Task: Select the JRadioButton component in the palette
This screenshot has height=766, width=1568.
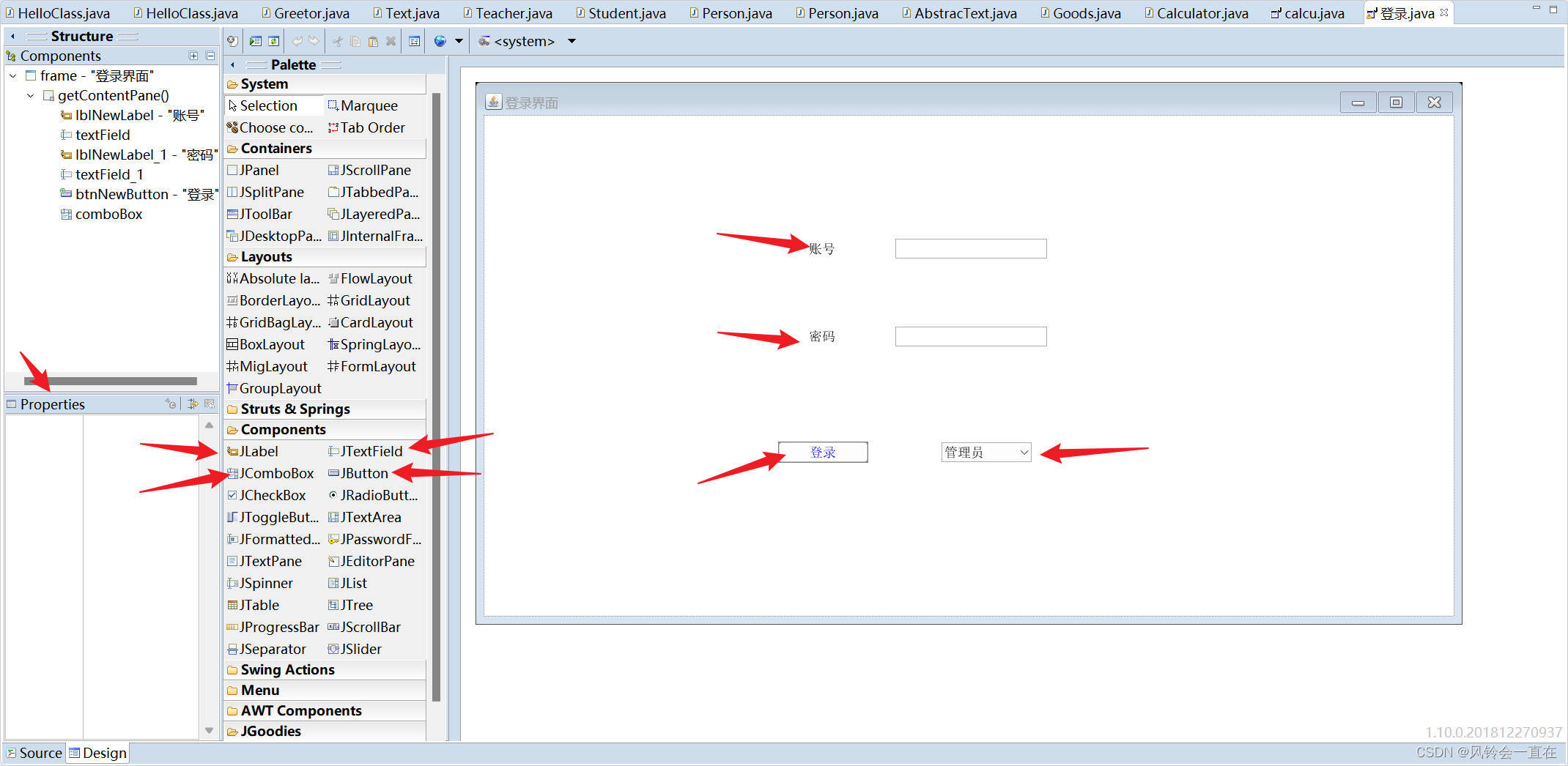Action: (x=376, y=495)
